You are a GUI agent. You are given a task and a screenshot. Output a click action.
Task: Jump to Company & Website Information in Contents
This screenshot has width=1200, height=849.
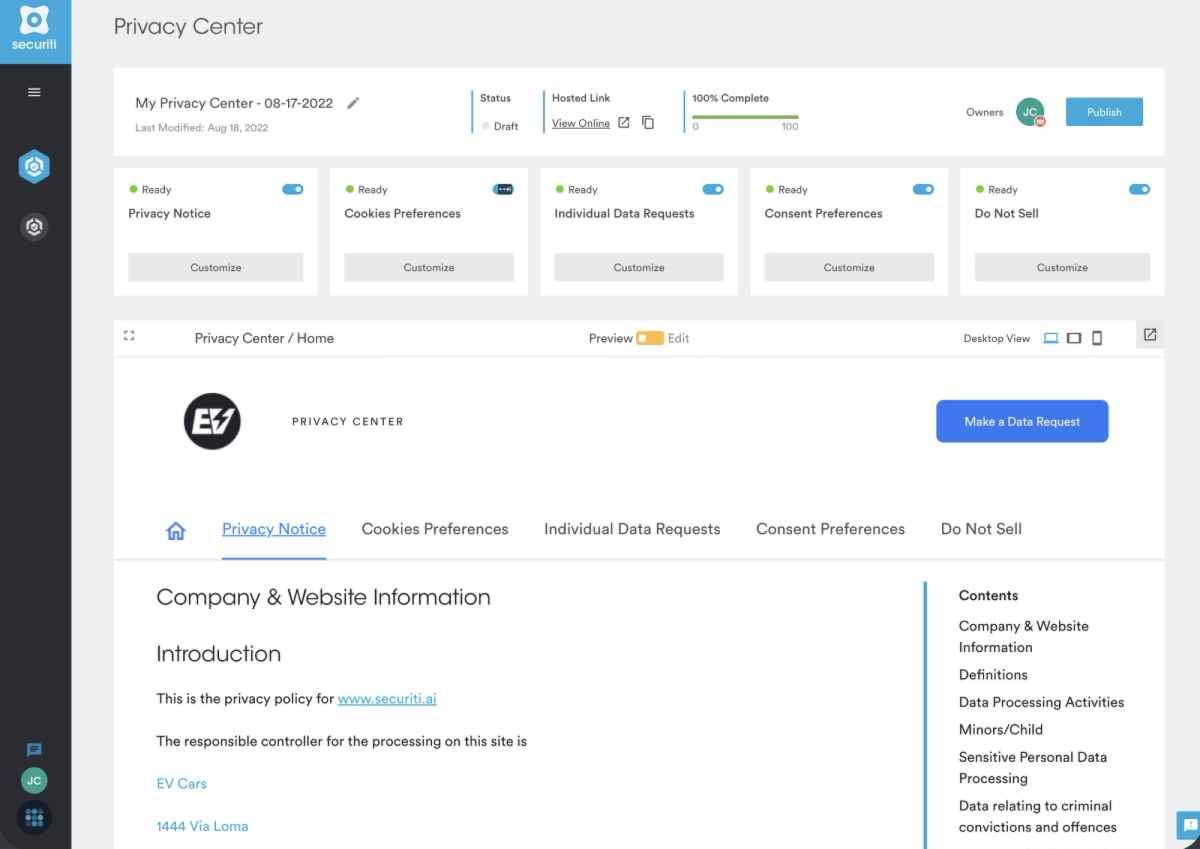pyautogui.click(x=1023, y=636)
